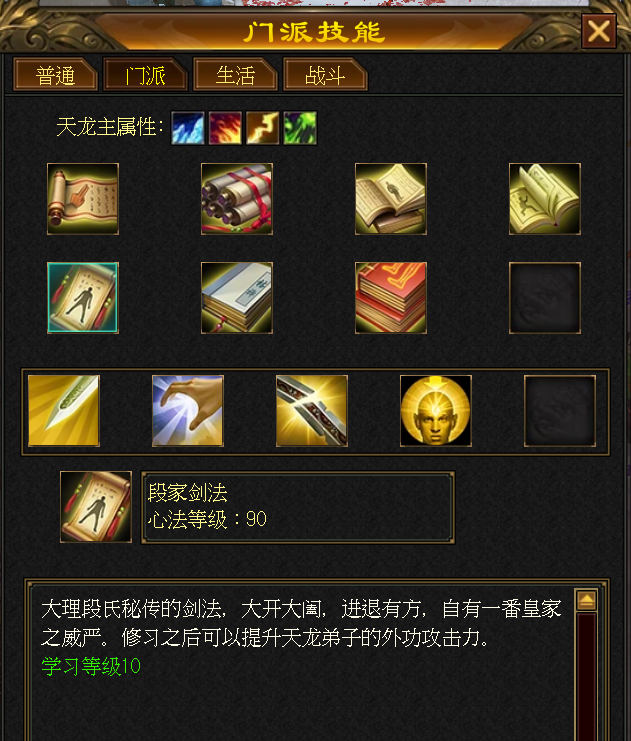Switch to the 战斗 tab
The height and width of the screenshot is (741, 631).
[325, 75]
